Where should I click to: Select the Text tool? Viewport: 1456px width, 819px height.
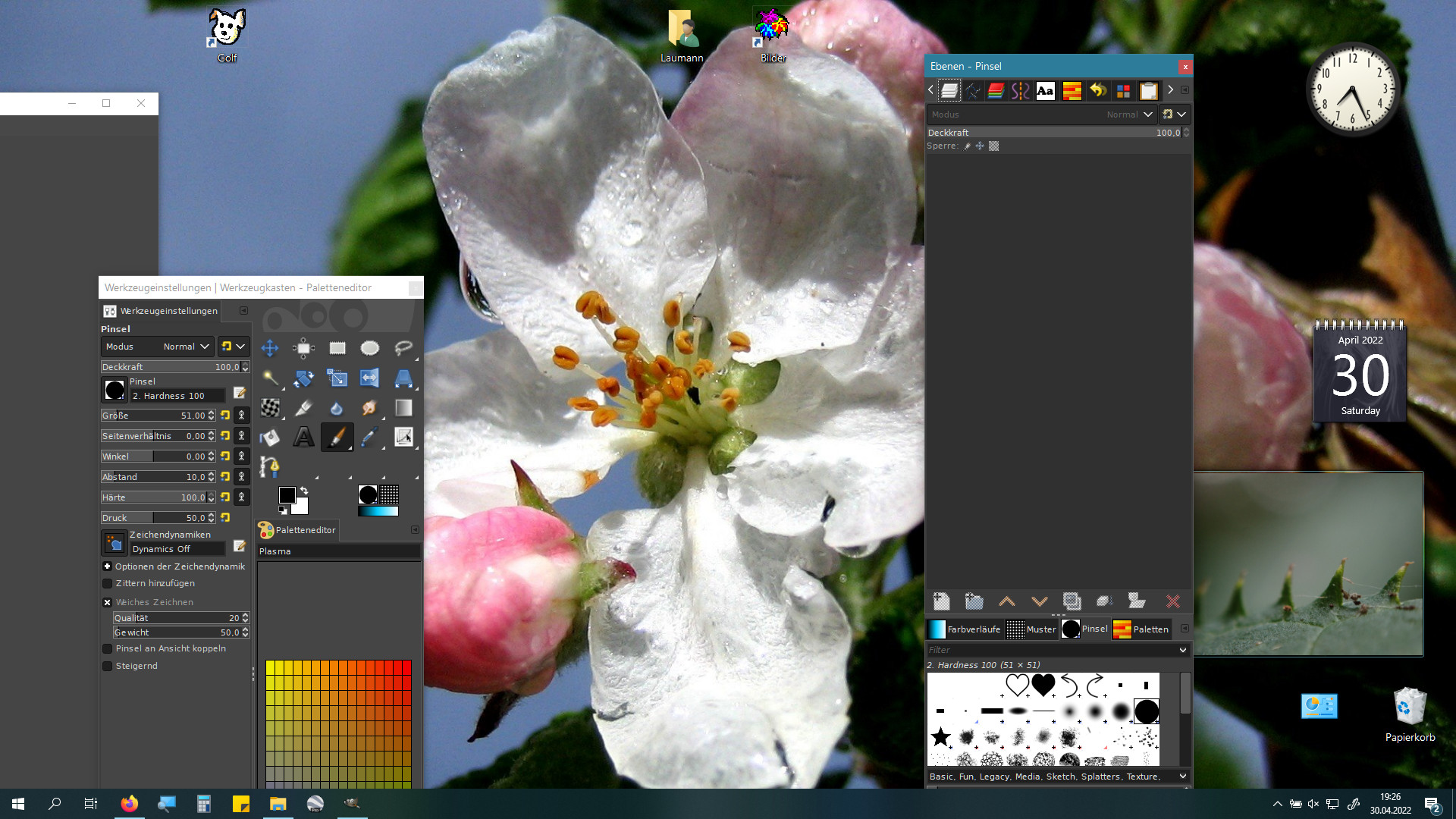pyautogui.click(x=303, y=437)
